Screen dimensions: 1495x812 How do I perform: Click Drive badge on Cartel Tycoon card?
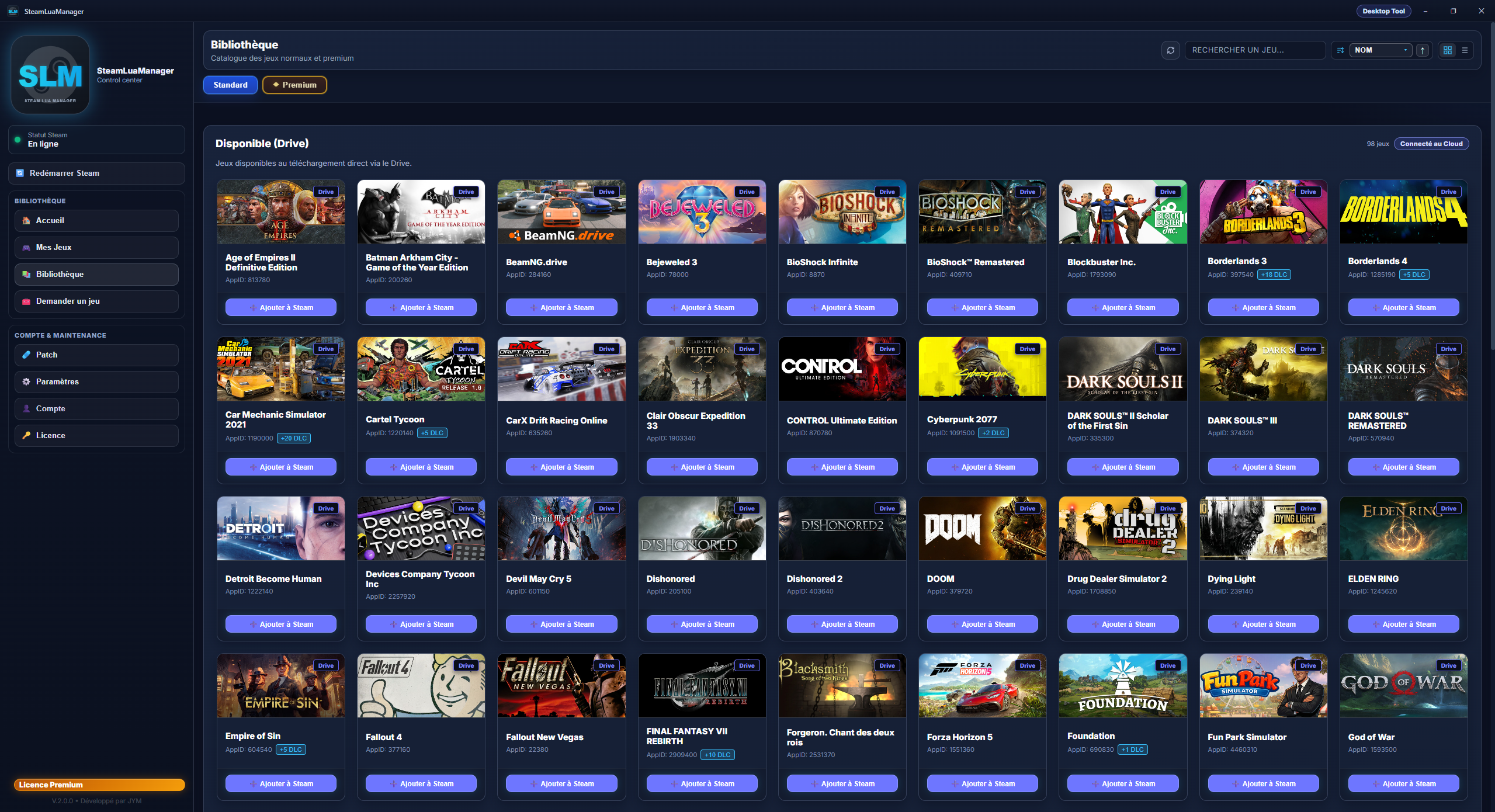tap(466, 349)
